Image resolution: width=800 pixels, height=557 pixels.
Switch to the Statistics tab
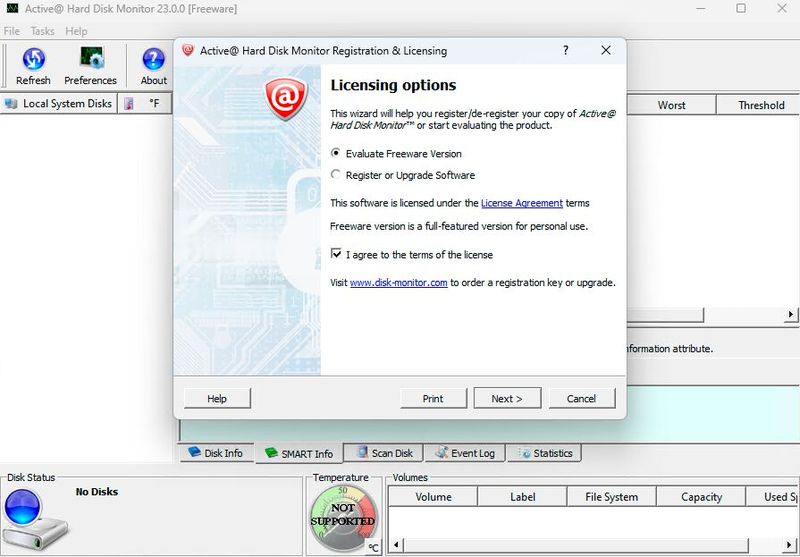point(544,453)
